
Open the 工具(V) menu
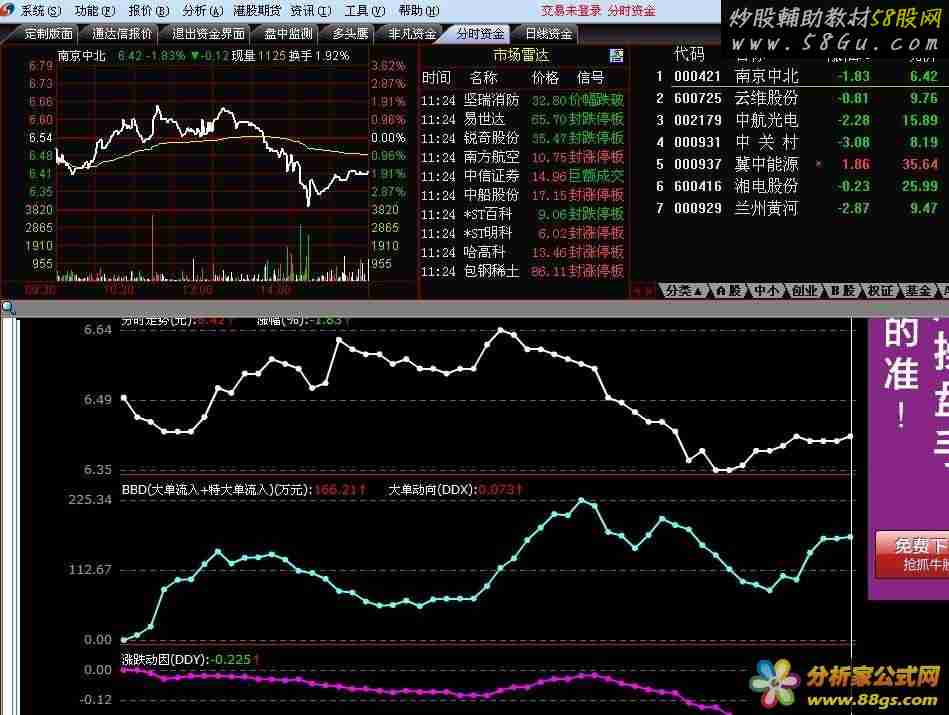[x=364, y=11]
